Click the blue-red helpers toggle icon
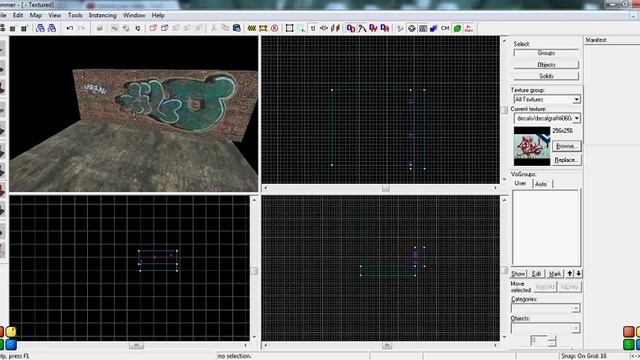Image resolution: width=640 pixels, height=360 pixels. click(351, 28)
